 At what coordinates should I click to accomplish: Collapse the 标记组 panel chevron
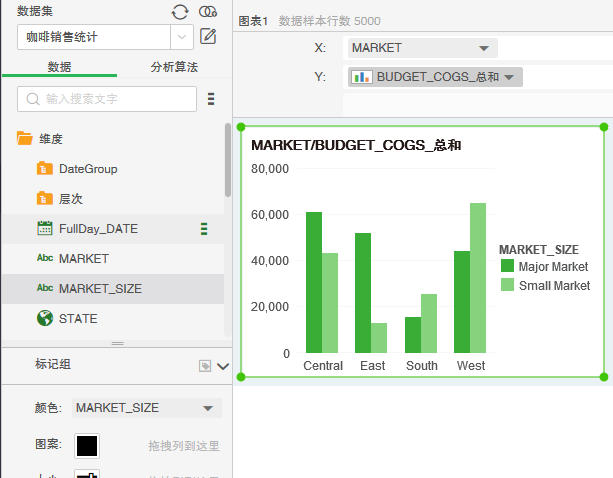click(222, 366)
